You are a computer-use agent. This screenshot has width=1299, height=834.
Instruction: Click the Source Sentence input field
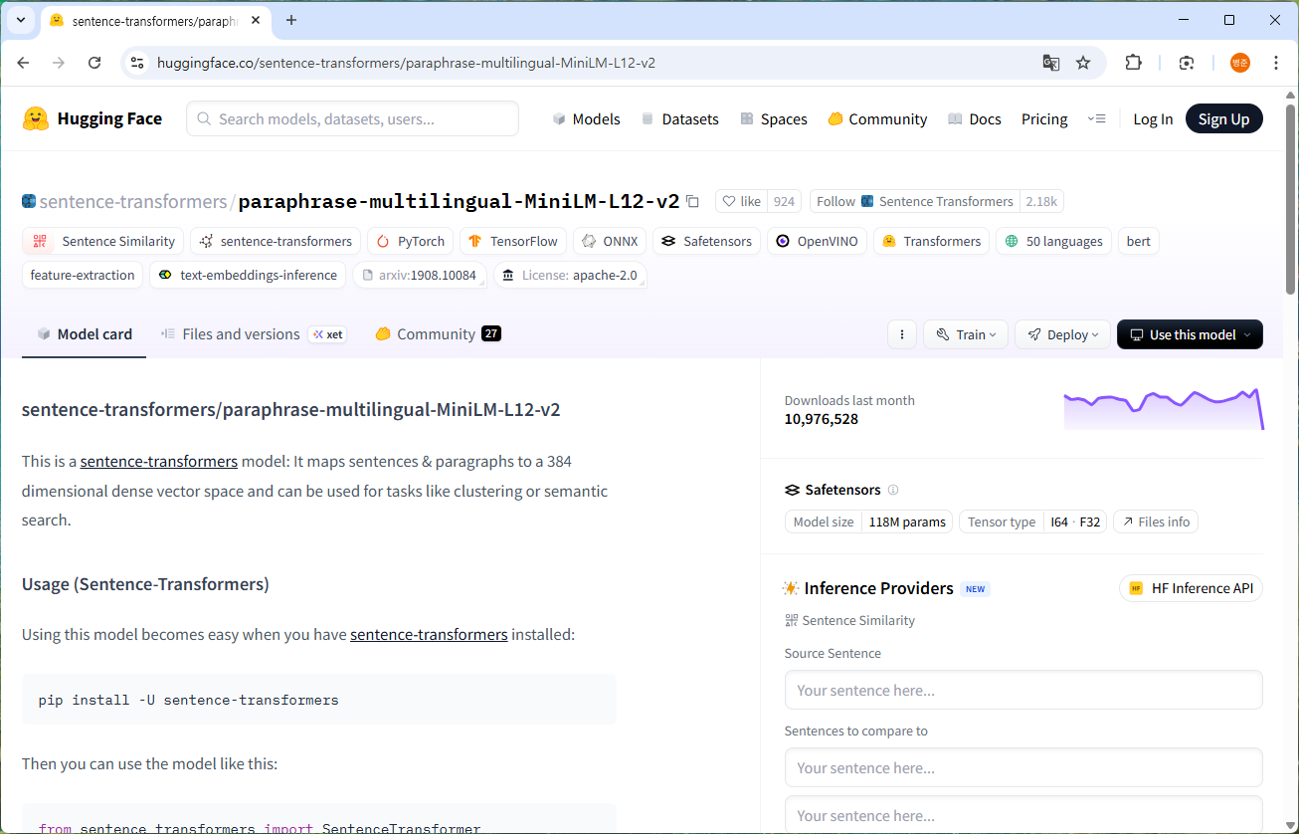point(1024,691)
